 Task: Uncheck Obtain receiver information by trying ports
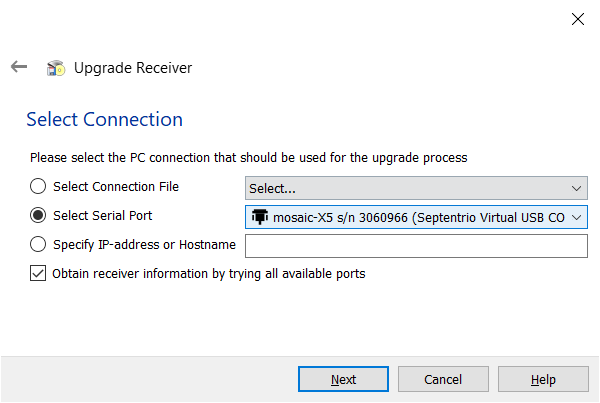(38, 273)
